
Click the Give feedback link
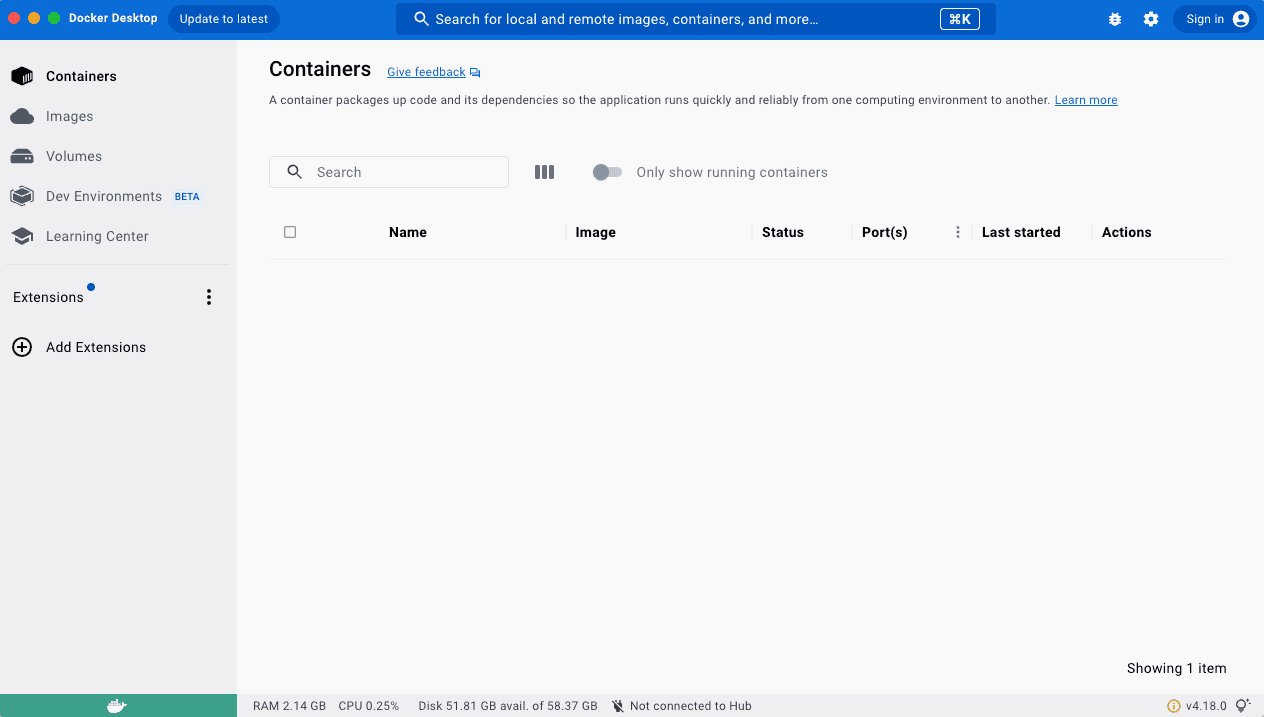click(426, 72)
